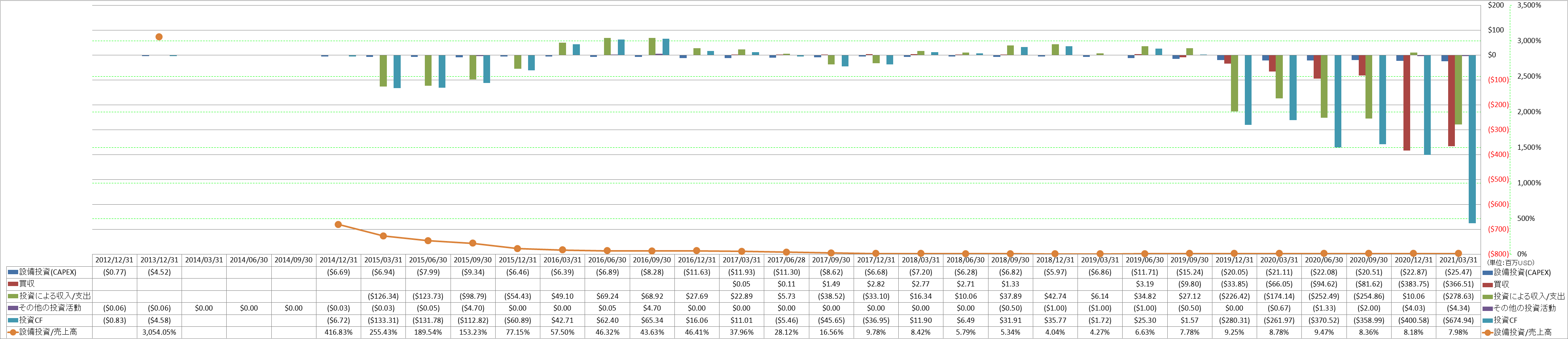Select the ($383.75) 買収 cell
Image resolution: width=1568 pixels, height=339 pixels.
[x=1414, y=284]
